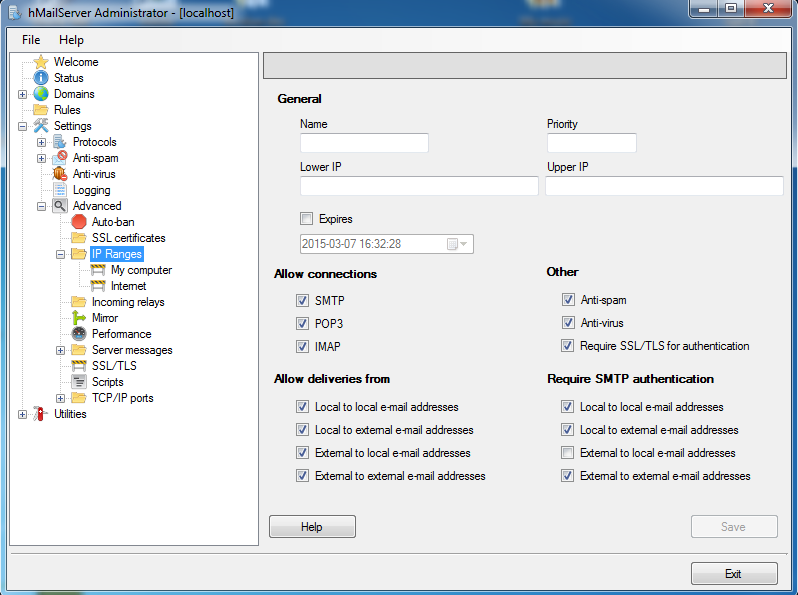Select Incoming relays label in tree

point(128,302)
